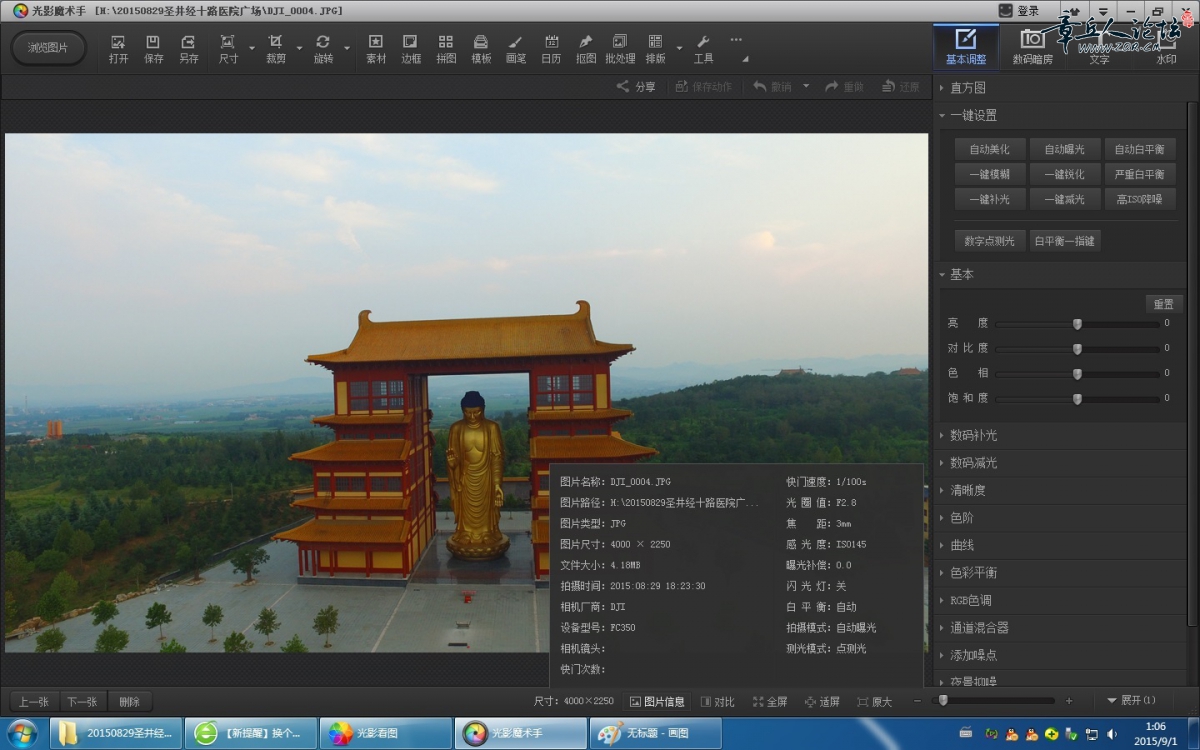
Task: Open an image with the 打开 icon
Action: pos(118,49)
